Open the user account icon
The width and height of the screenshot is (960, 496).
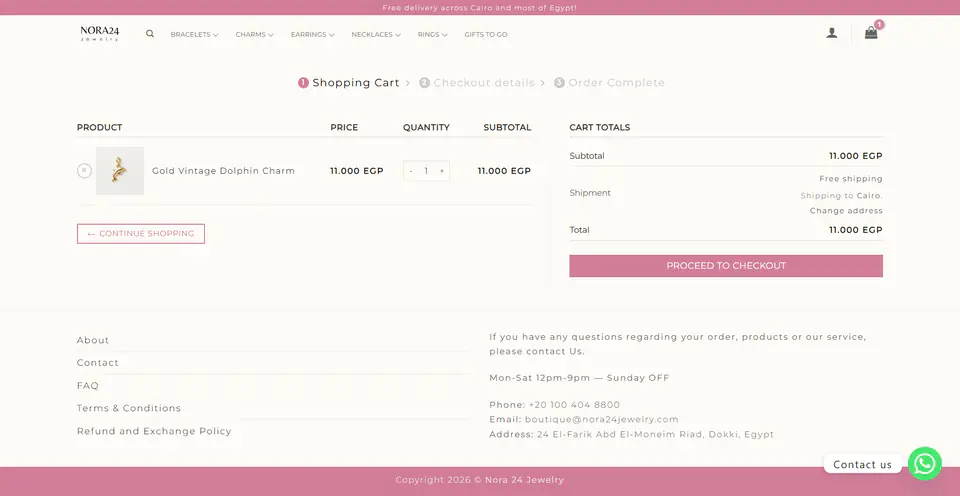pyautogui.click(x=831, y=33)
